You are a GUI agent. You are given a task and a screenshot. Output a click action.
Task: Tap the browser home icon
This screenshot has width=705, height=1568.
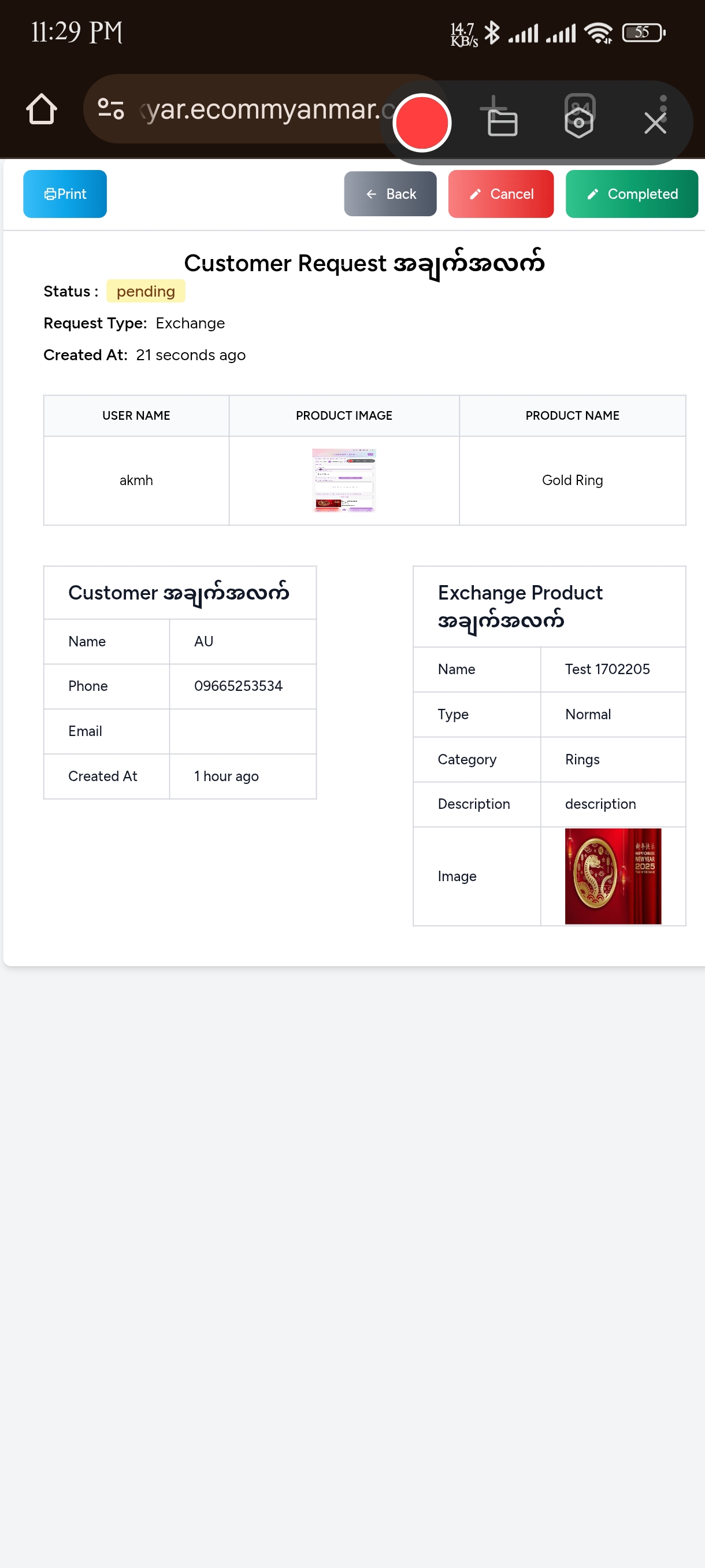[42, 110]
